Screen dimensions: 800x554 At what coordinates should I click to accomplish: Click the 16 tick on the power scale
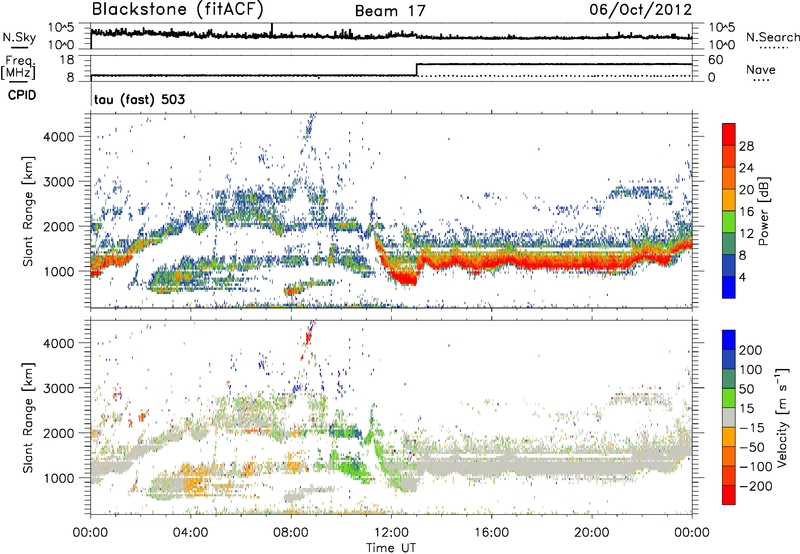(x=746, y=212)
